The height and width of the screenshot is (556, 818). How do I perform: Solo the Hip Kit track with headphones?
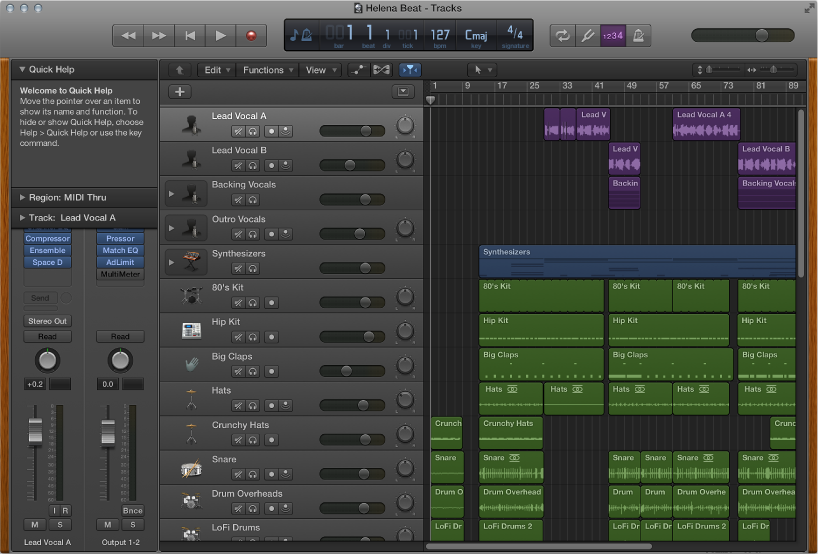[252, 337]
